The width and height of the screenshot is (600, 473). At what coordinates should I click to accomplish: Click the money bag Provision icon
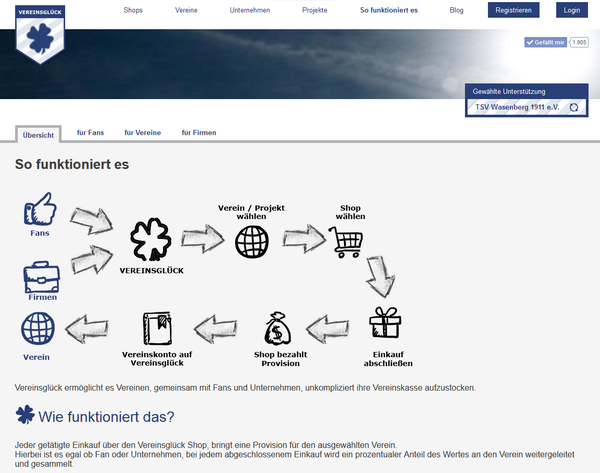coord(278,328)
